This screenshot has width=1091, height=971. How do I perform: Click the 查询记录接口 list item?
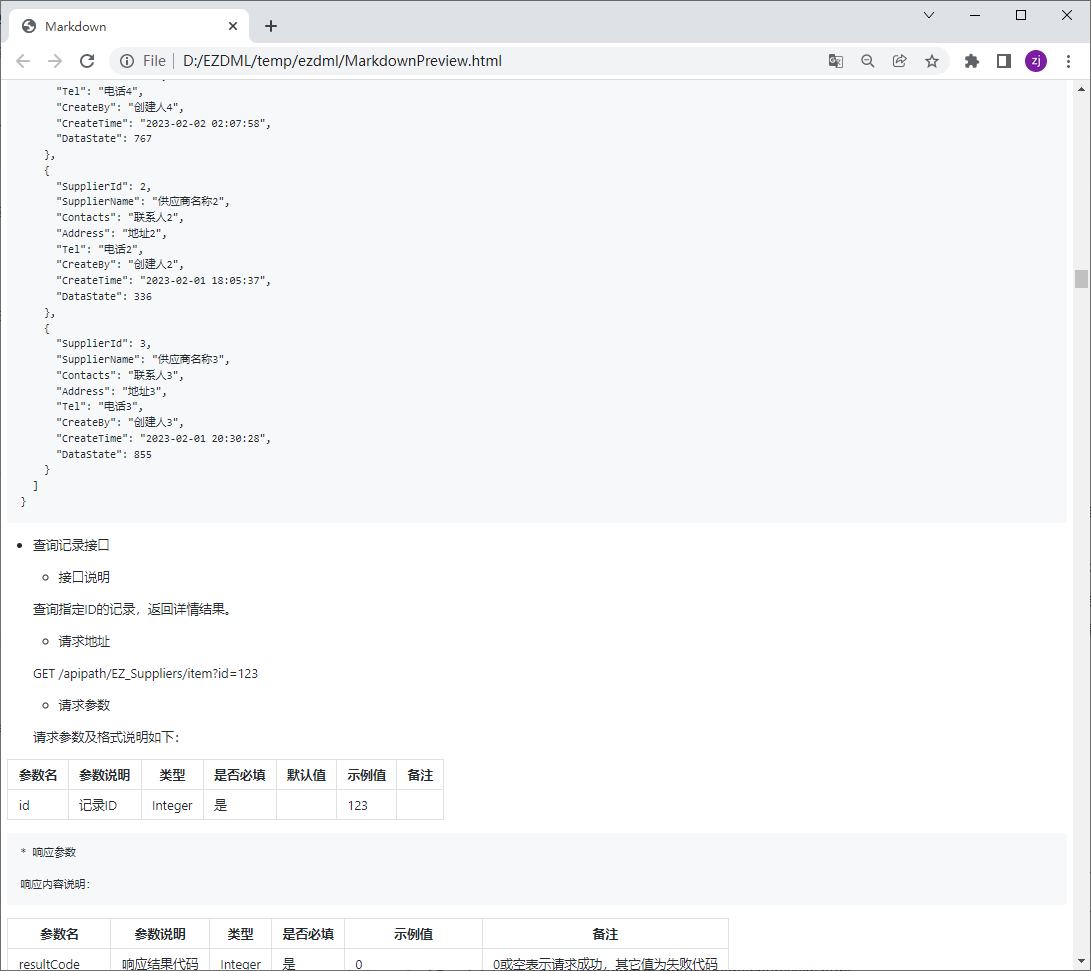point(71,545)
